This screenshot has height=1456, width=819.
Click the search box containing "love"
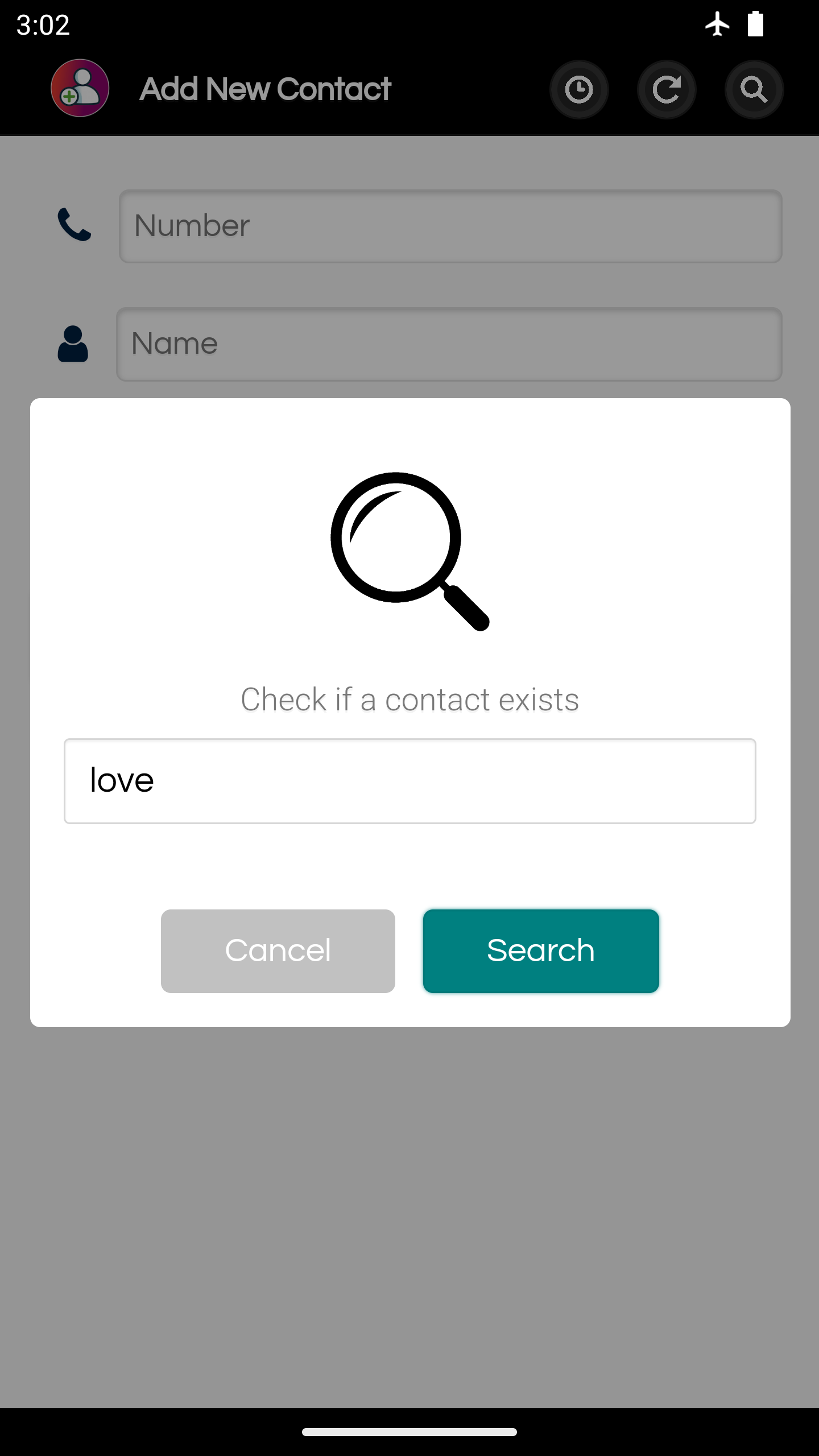(x=410, y=781)
